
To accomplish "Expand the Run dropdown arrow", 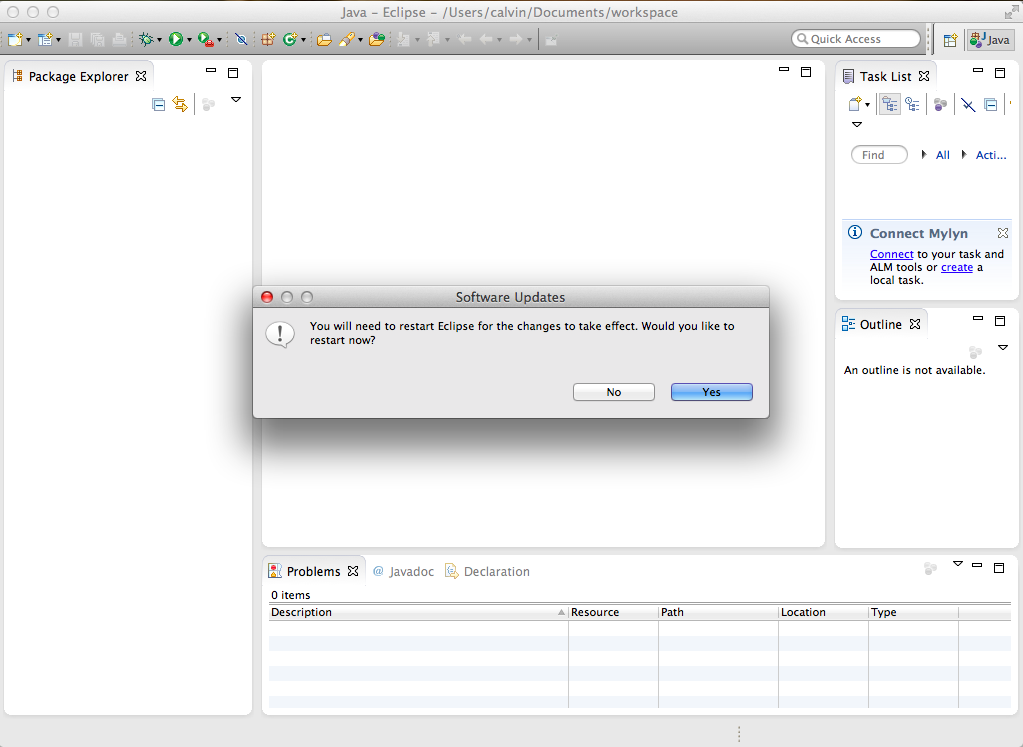I will point(189,40).
